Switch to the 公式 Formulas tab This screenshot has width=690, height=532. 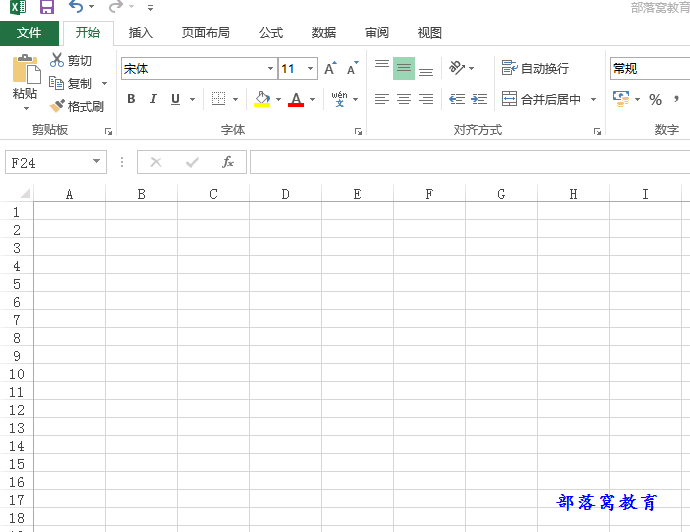[x=271, y=33]
